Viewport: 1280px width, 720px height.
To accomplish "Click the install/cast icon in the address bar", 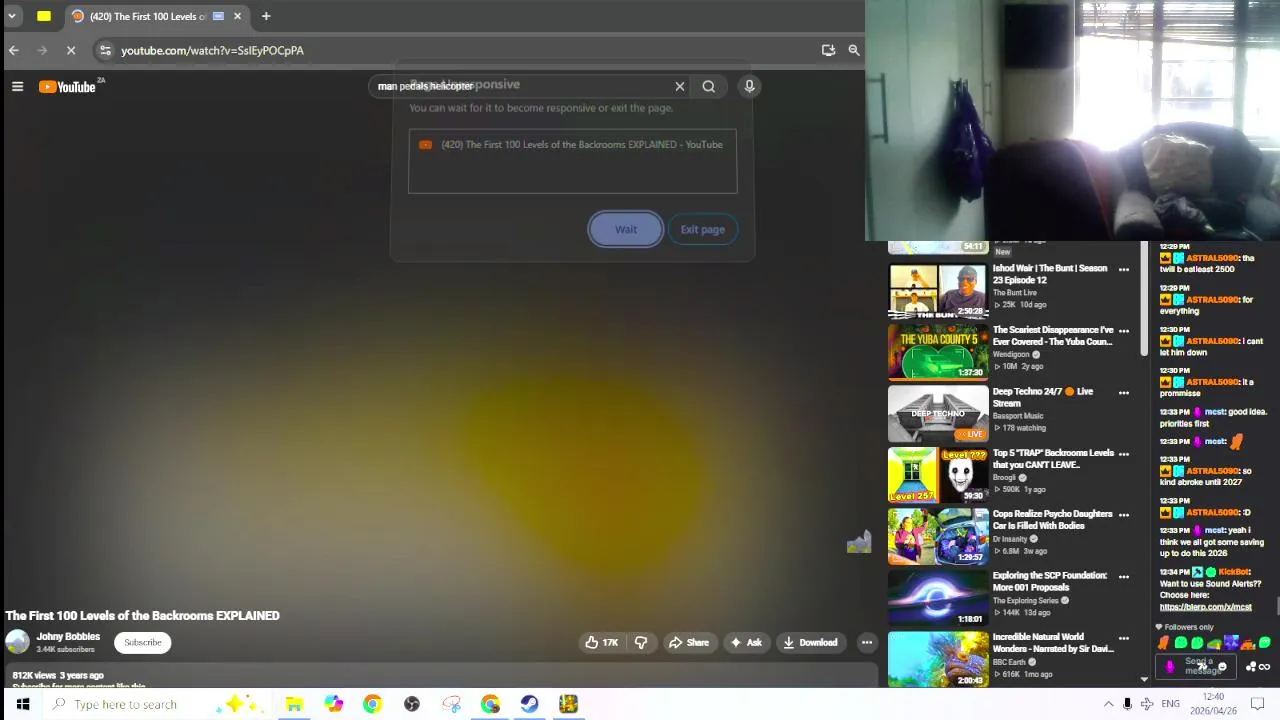I will coord(828,50).
